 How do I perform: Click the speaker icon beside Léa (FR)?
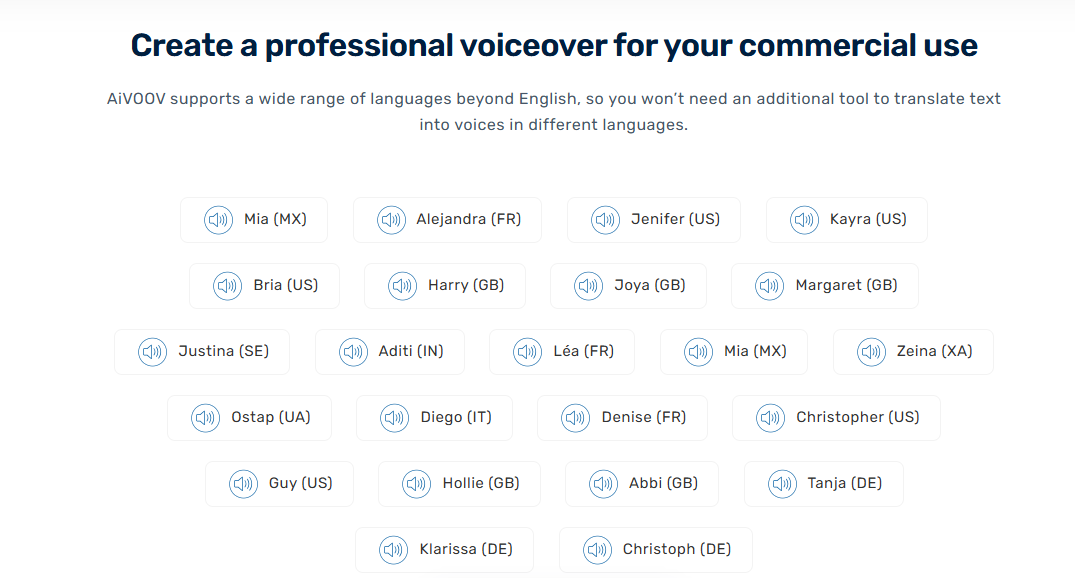point(527,352)
